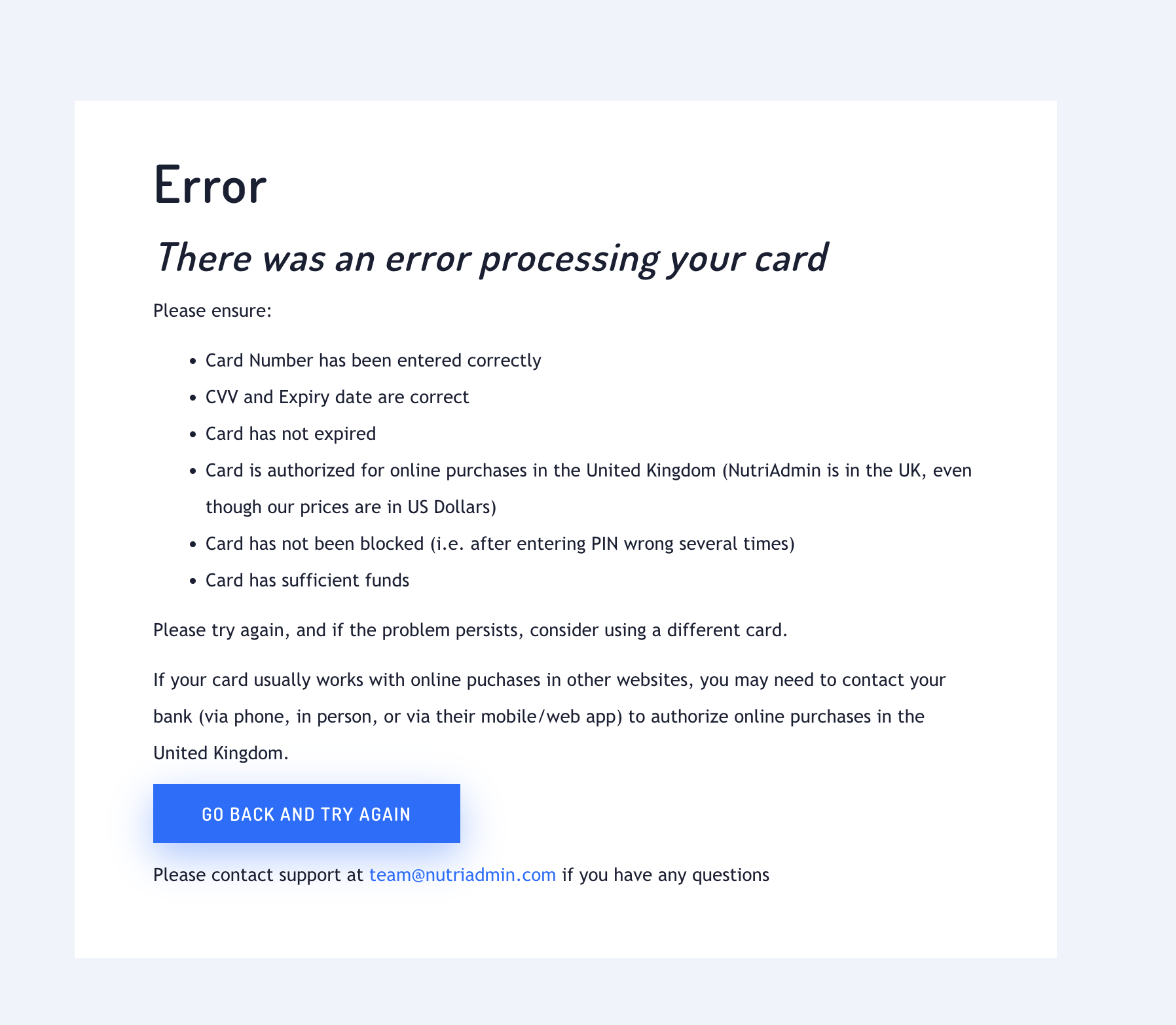Select the "Card Number has been entered correctly" item
The image size is (1176, 1025).
click(x=373, y=361)
